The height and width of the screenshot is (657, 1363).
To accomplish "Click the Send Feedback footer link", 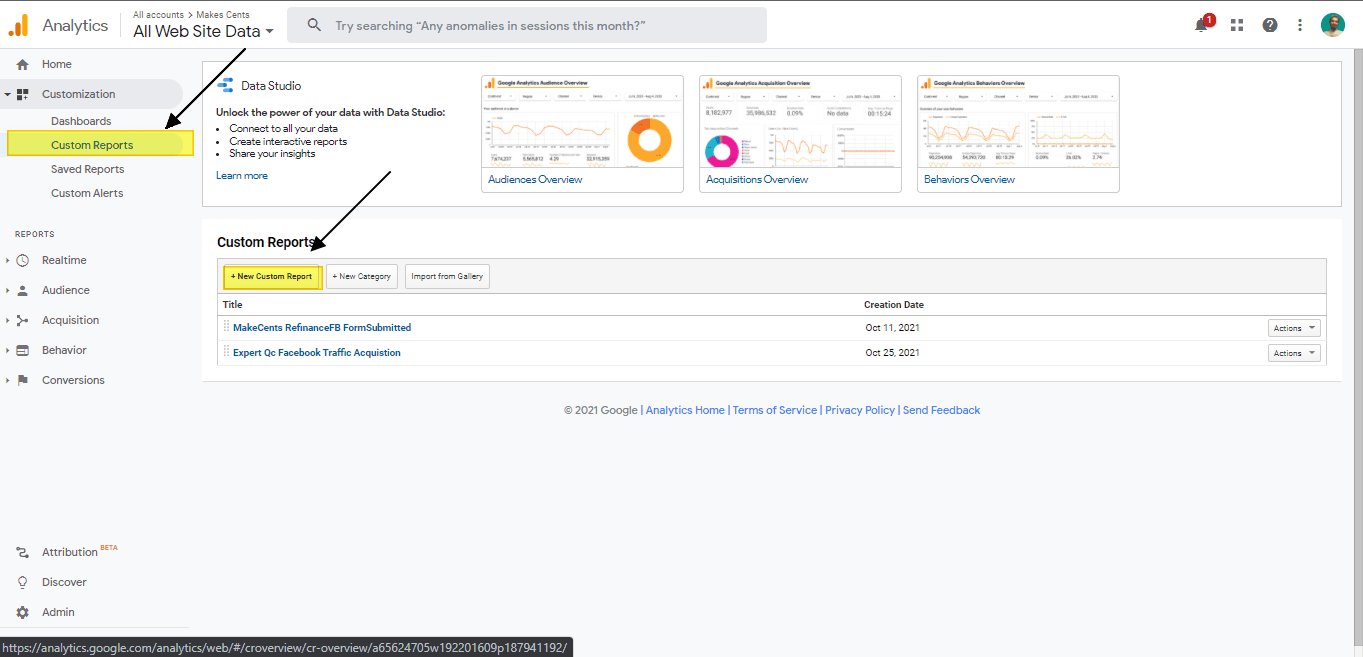I will (941, 410).
